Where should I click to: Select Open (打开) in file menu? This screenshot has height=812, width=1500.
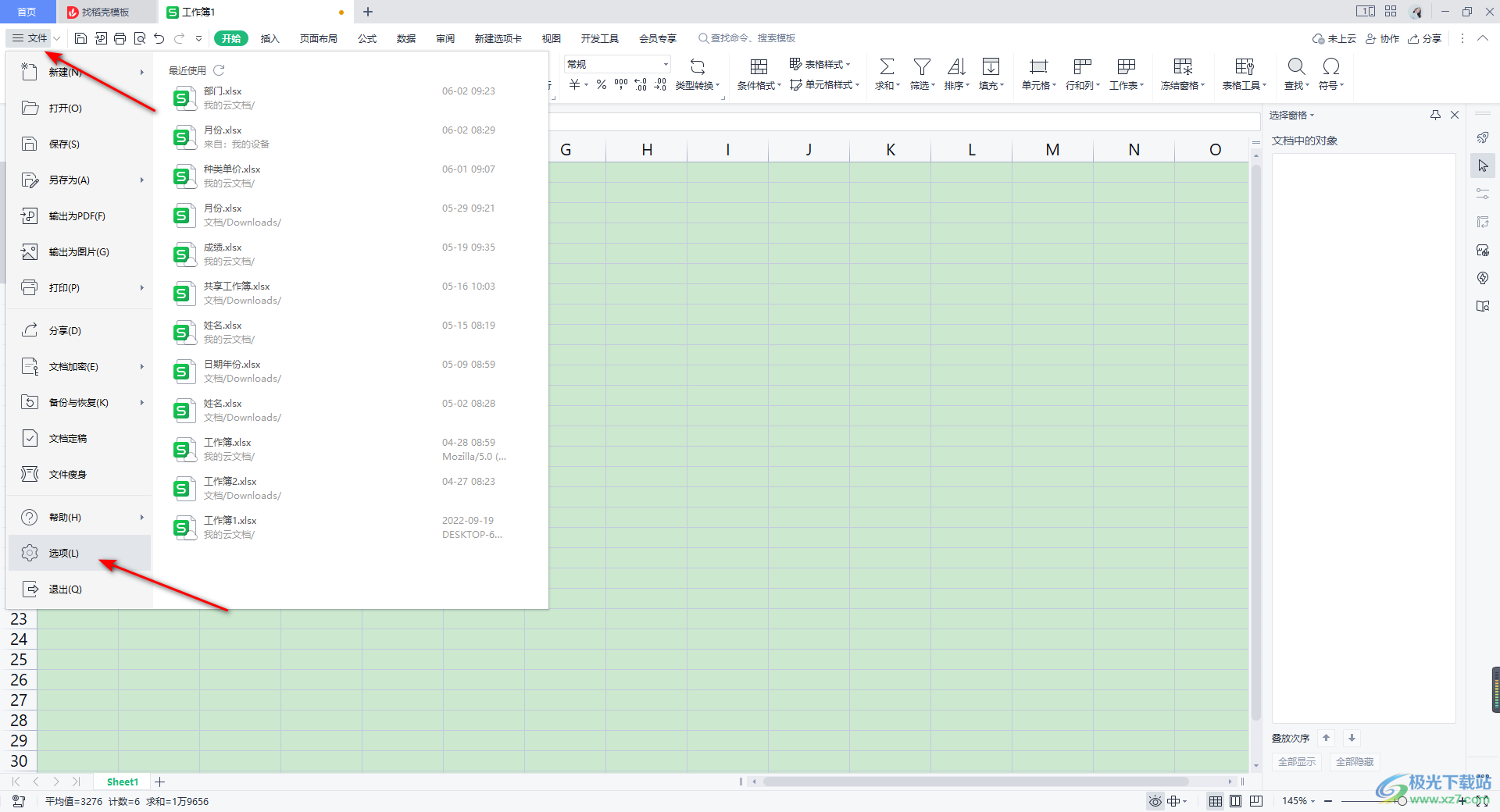click(79, 108)
